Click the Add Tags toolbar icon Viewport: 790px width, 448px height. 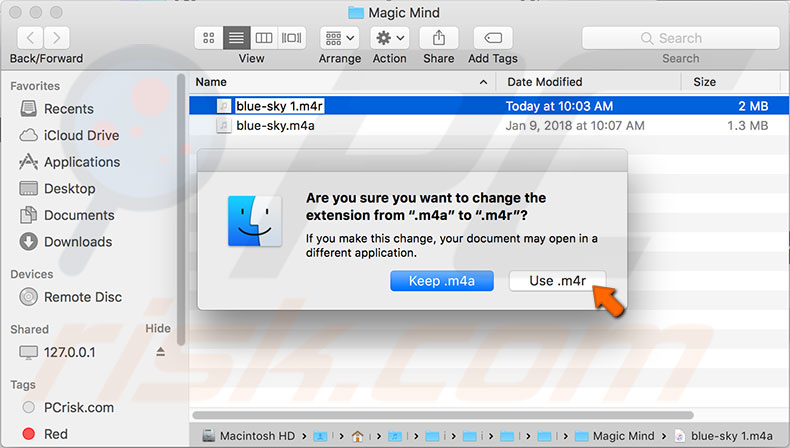(x=492, y=38)
